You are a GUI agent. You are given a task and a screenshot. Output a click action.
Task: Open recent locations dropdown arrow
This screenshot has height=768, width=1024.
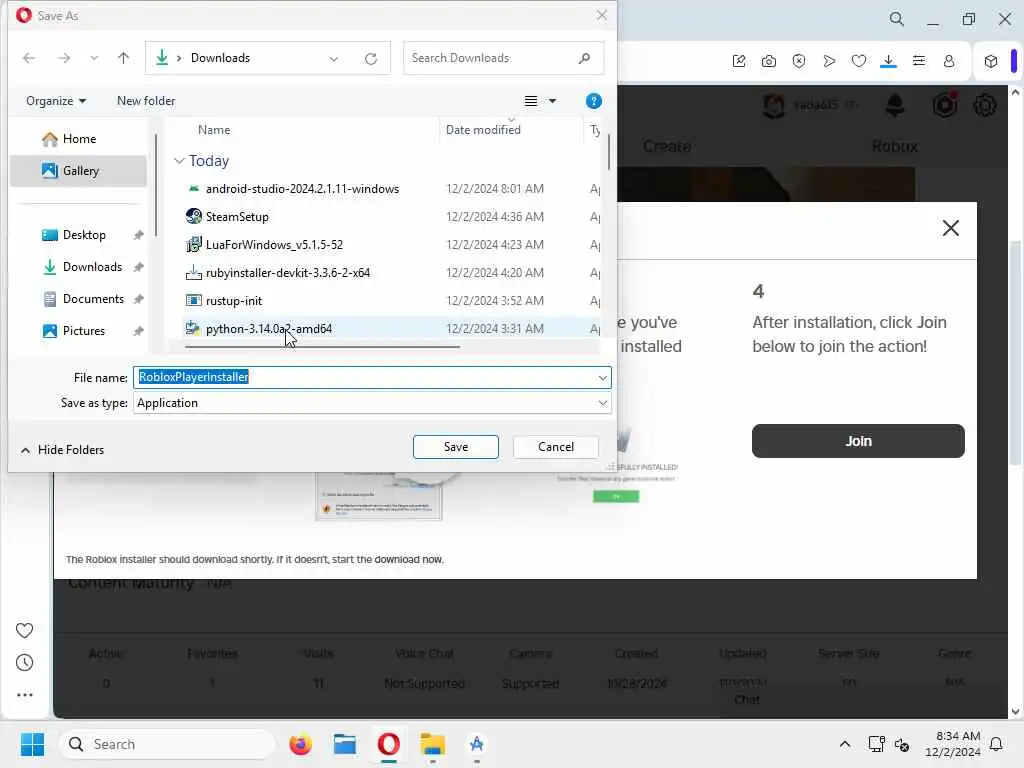[94, 58]
